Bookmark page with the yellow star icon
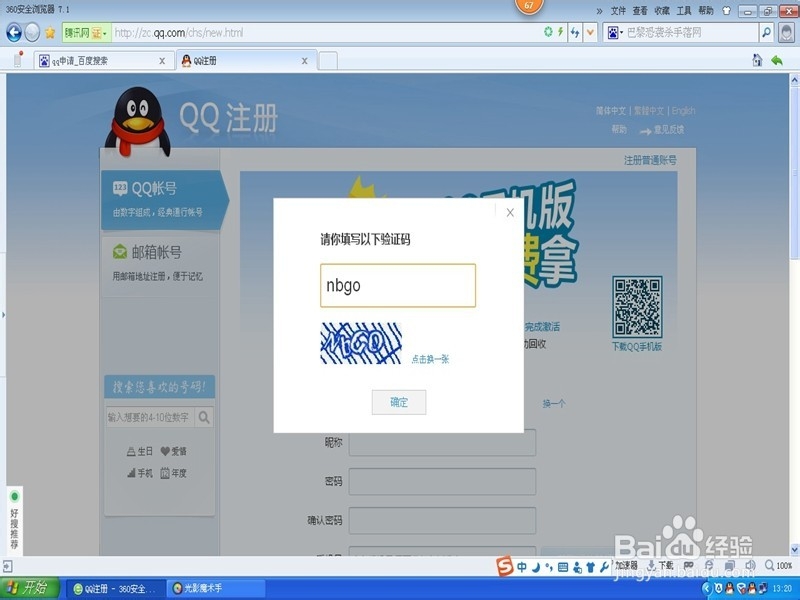 coord(50,33)
